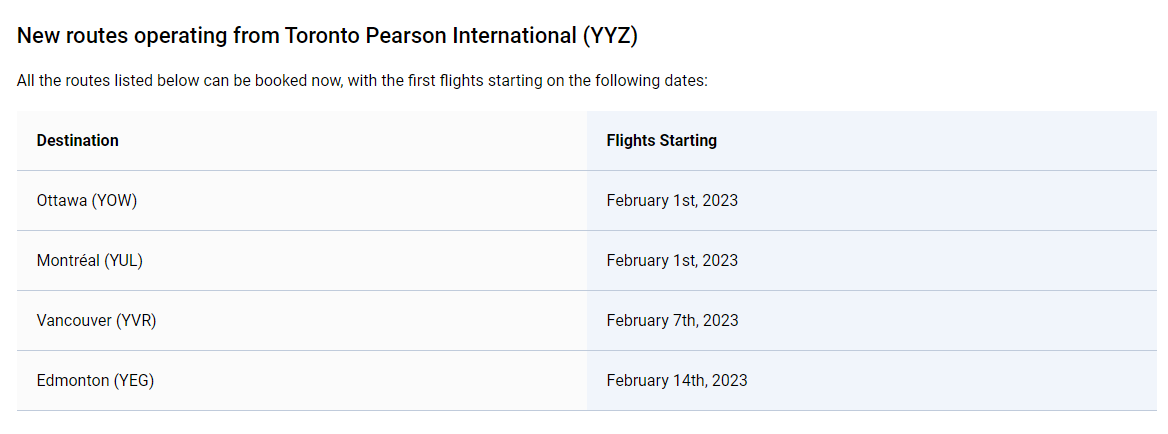Select the Flights Starting column header
The image size is (1168, 434).
661,140
